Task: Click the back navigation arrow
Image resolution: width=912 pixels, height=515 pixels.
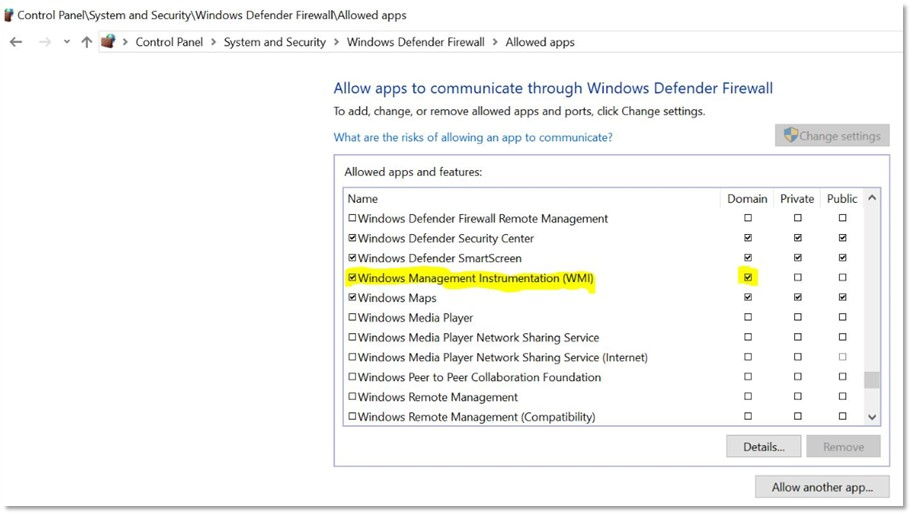Action: (16, 42)
